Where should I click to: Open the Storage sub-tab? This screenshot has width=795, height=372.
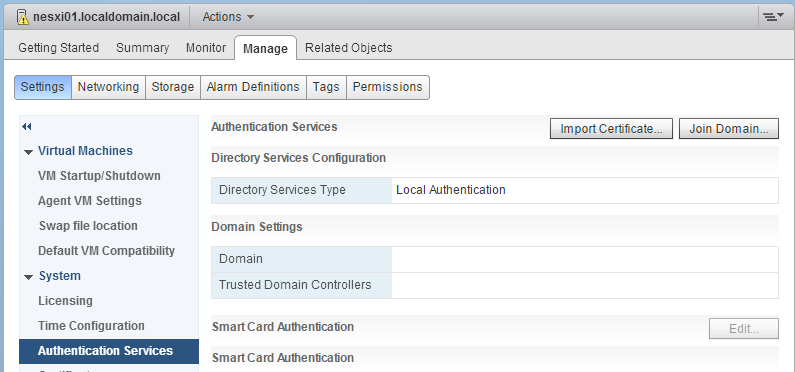(x=173, y=87)
